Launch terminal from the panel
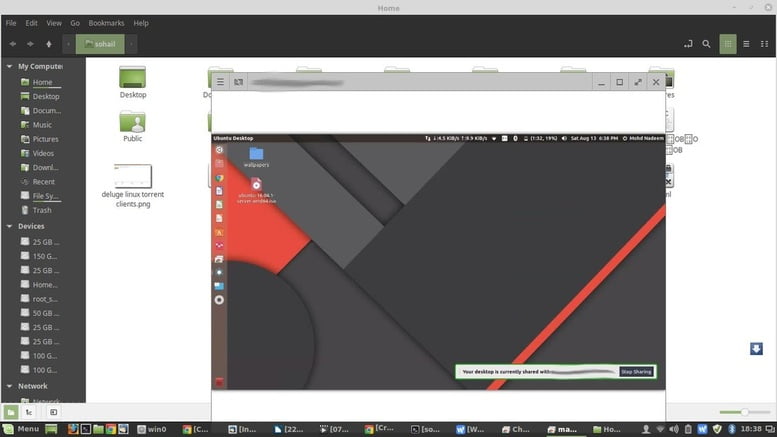The image size is (777, 437). click(x=86, y=430)
